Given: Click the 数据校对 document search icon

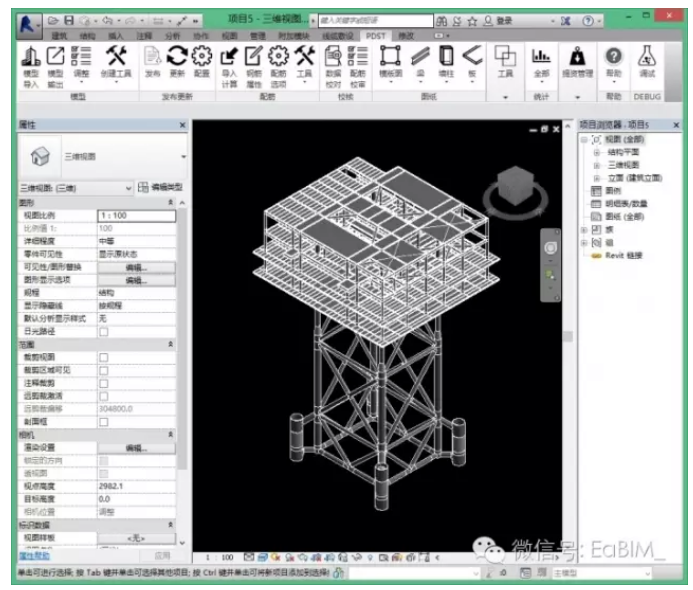Looking at the screenshot, I should click(333, 56).
